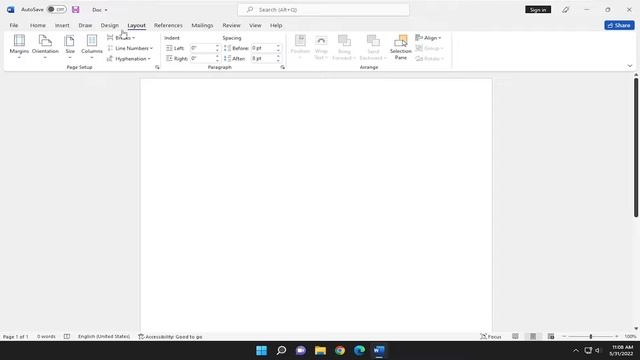Switch to the Design tab

pos(109,25)
